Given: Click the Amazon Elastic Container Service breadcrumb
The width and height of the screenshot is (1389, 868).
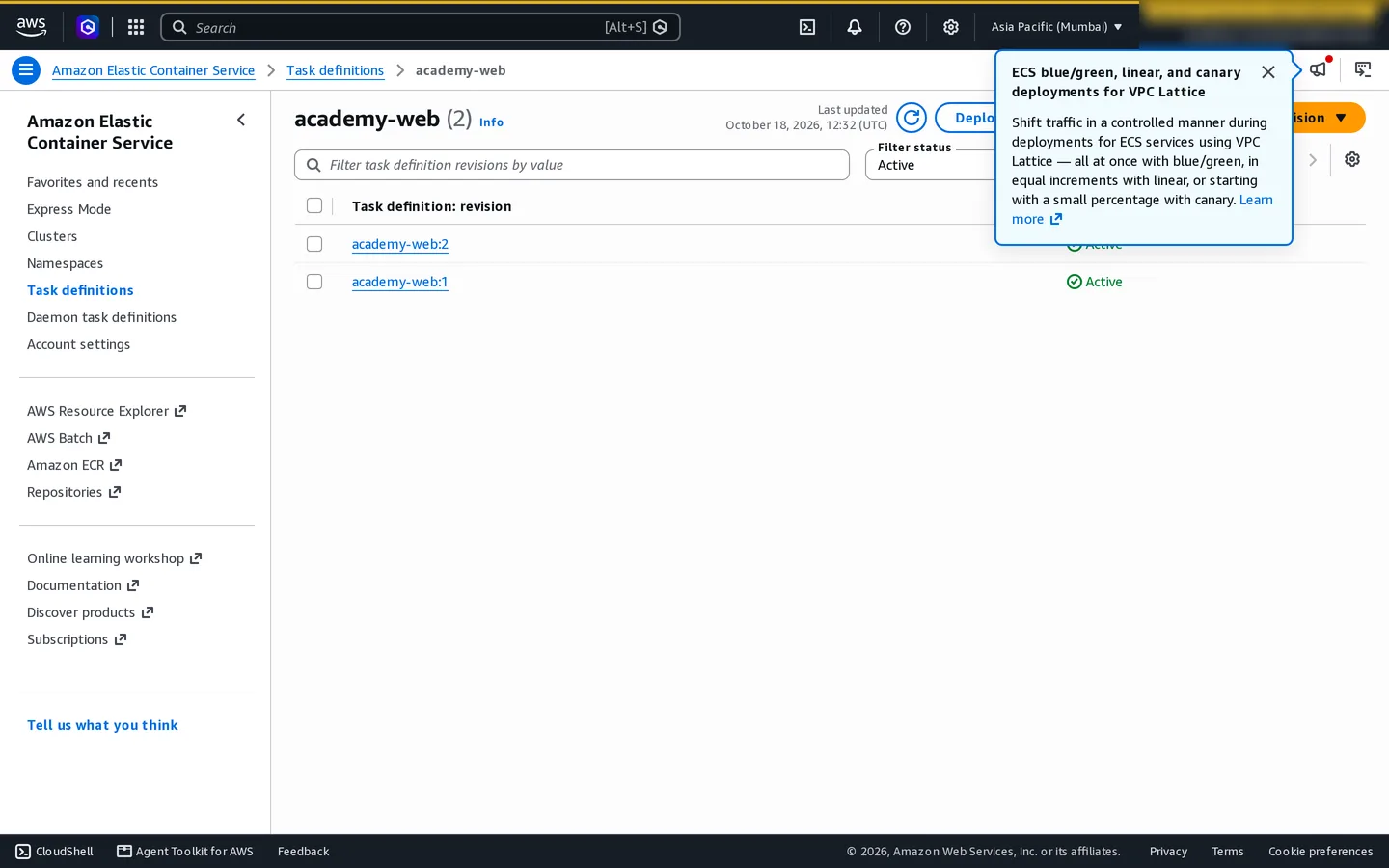Looking at the screenshot, I should coord(153,70).
